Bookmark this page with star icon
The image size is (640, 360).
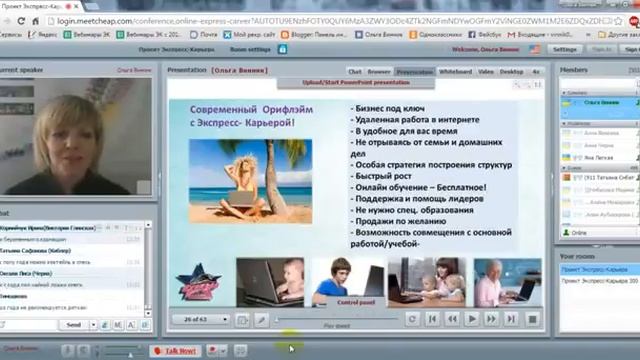(x=618, y=21)
